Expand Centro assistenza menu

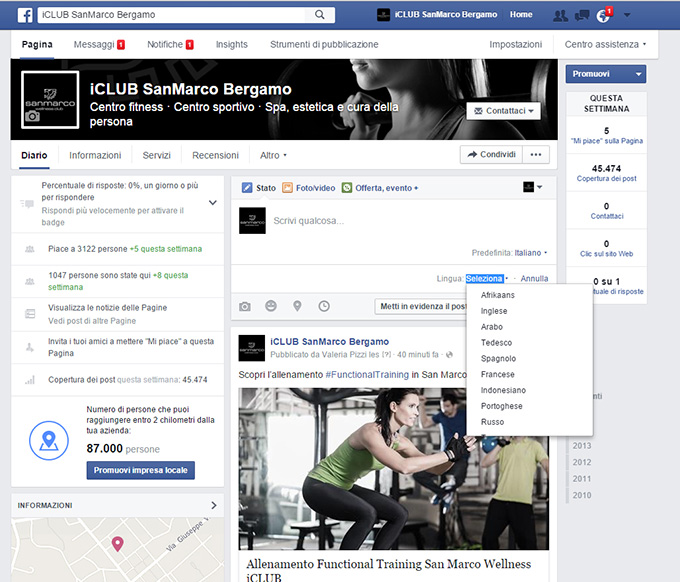coord(605,44)
